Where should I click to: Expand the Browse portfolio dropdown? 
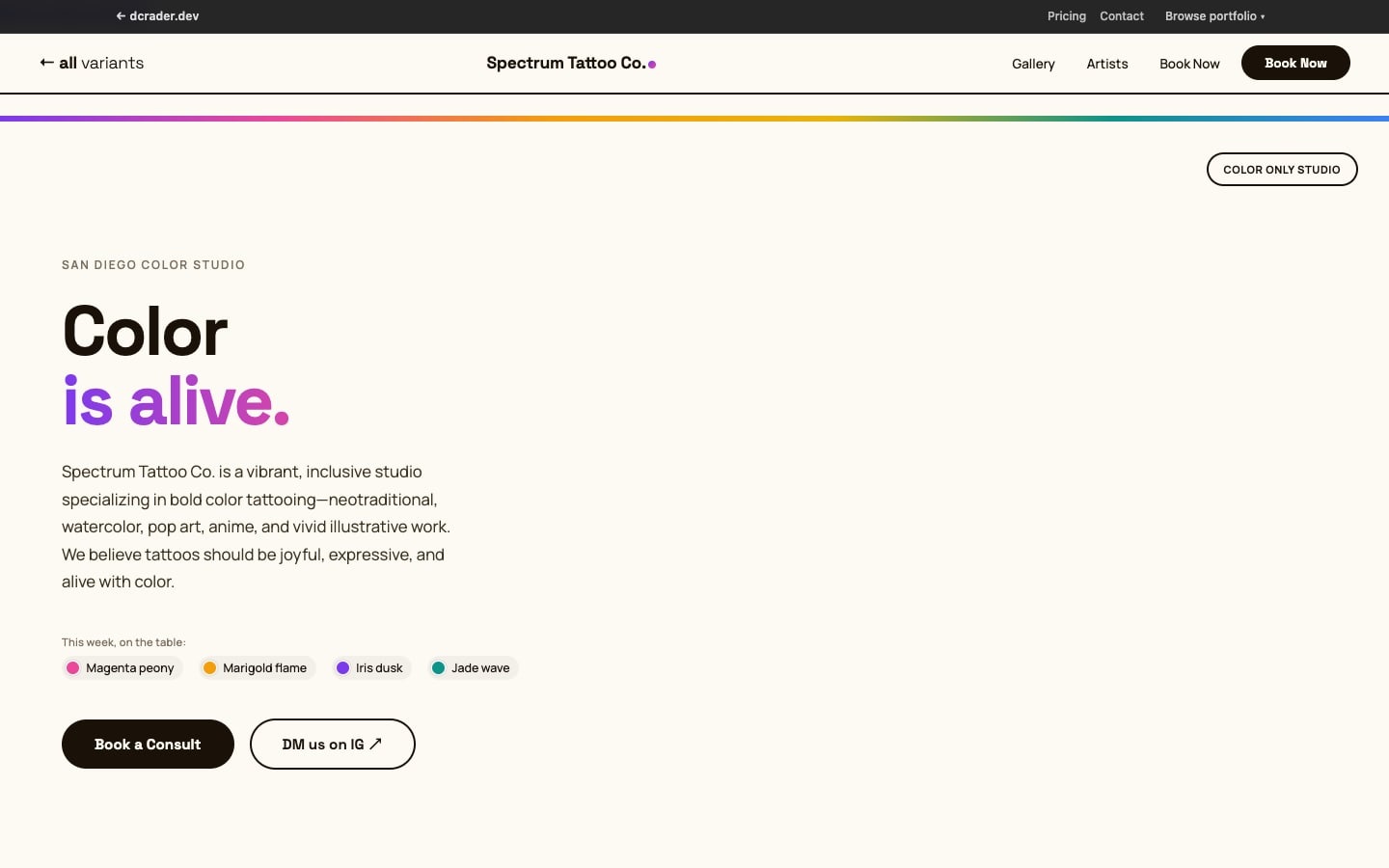point(1214,16)
